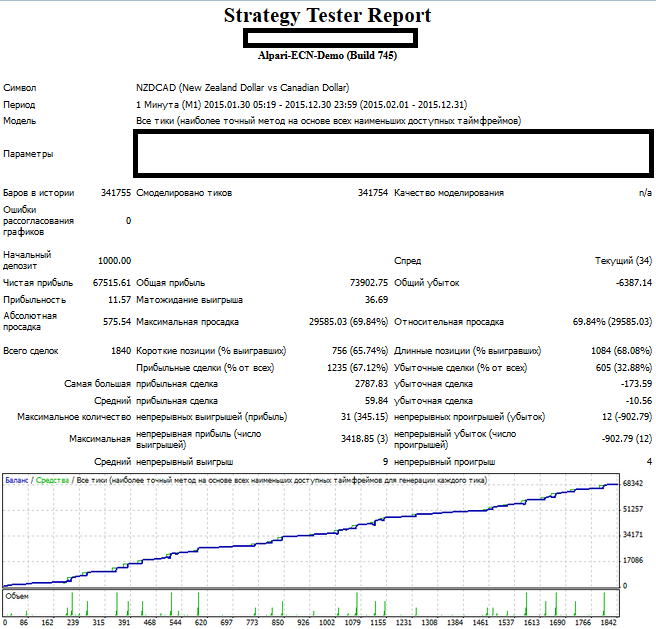Select short positions value 756 (65.74%)
This screenshot has height=629, width=656.
pyautogui.click(x=360, y=351)
